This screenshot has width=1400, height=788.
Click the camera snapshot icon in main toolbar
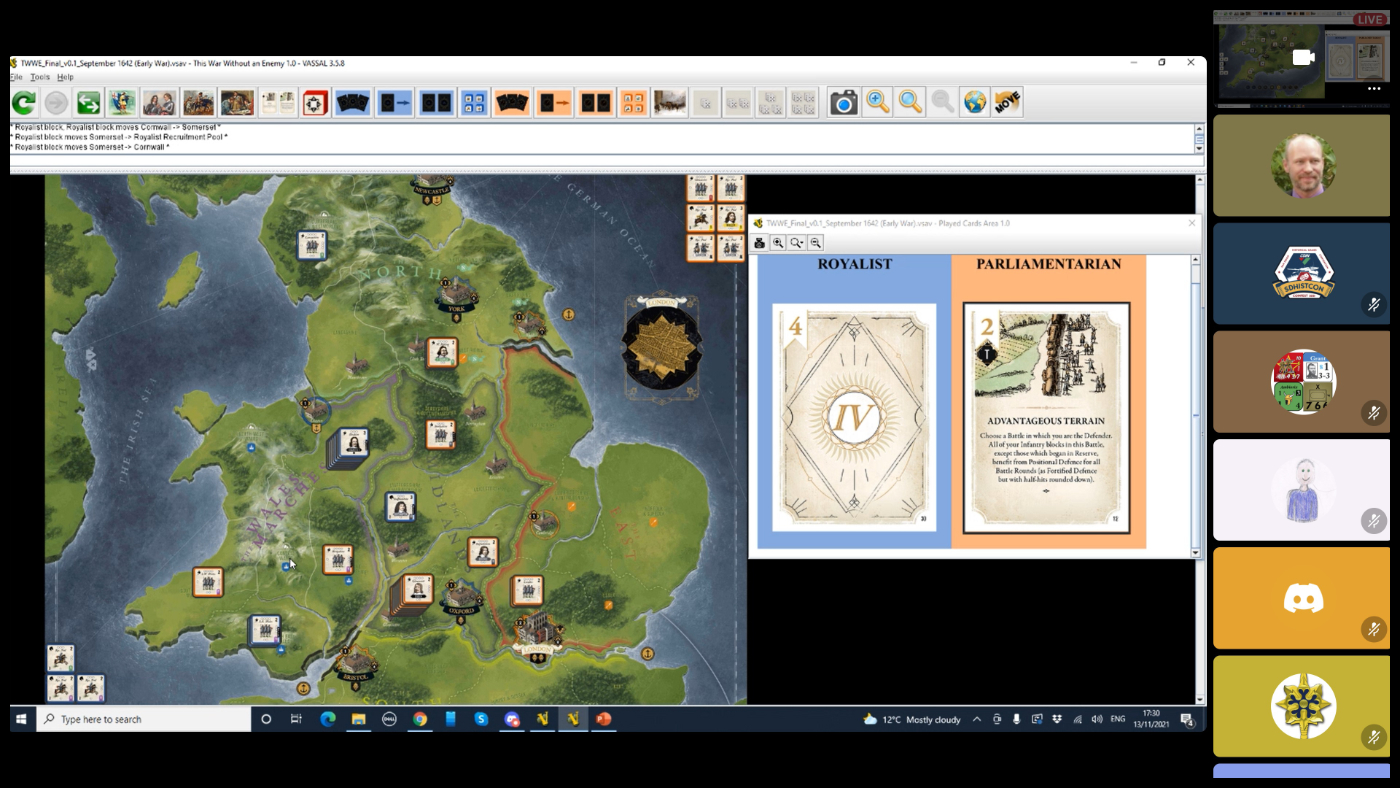click(x=844, y=102)
